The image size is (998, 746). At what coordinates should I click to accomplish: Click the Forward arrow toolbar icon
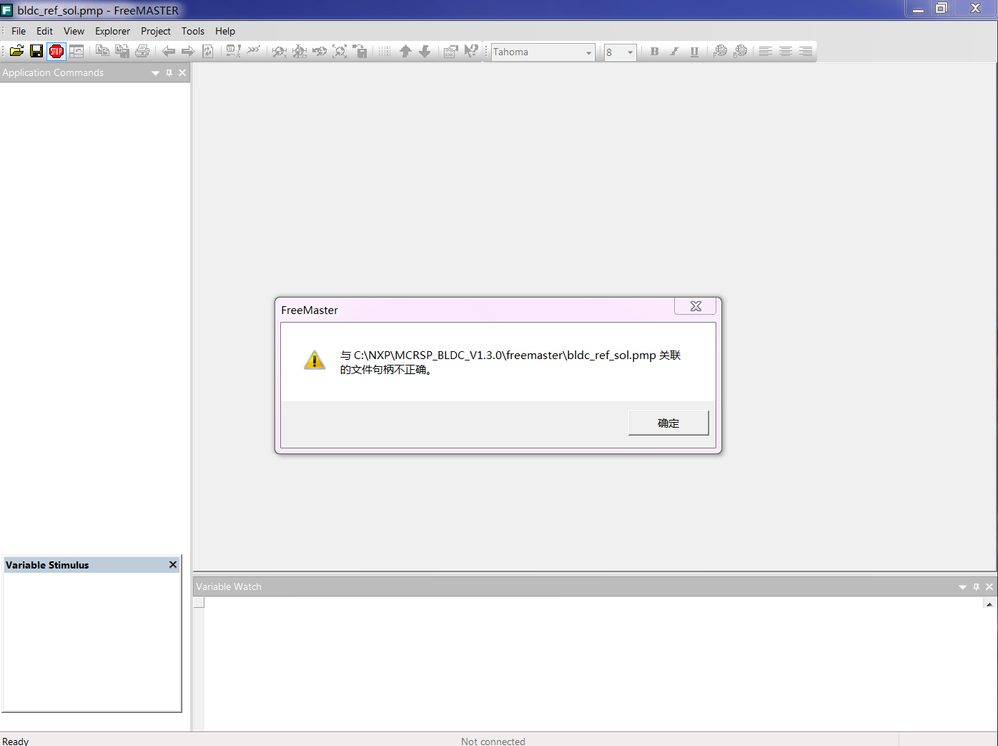pos(188,52)
